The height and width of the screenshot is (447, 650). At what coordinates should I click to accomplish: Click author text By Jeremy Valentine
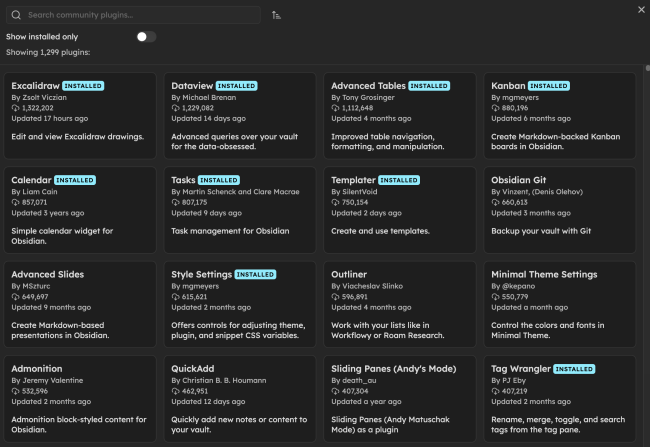click(47, 380)
